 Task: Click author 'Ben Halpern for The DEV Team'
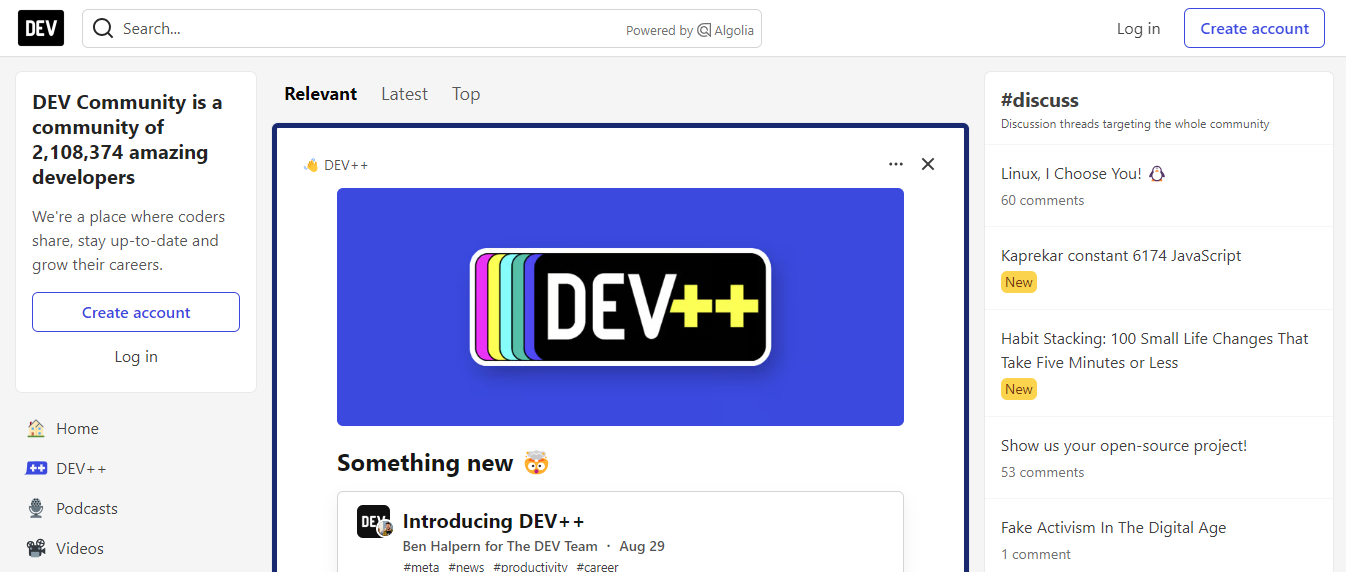click(x=500, y=546)
